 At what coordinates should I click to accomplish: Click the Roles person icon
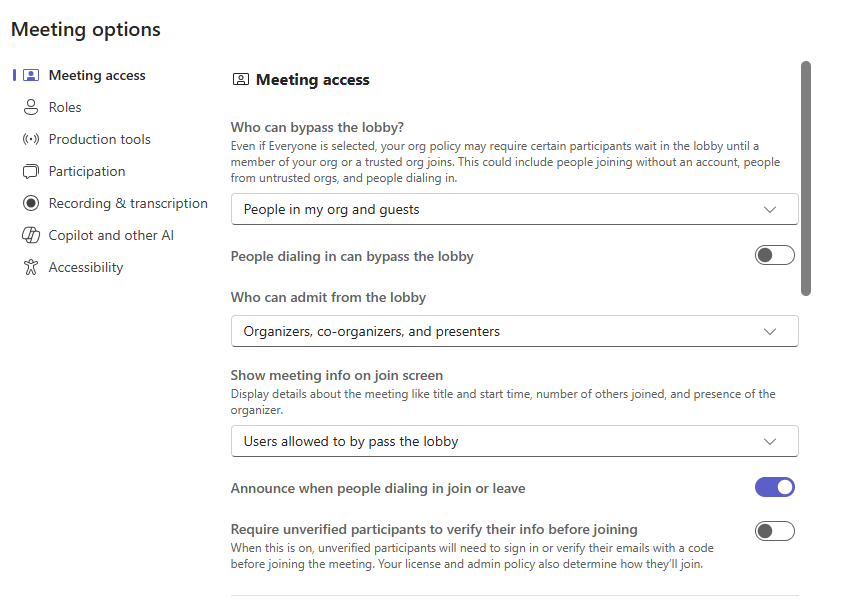pyautogui.click(x=31, y=107)
